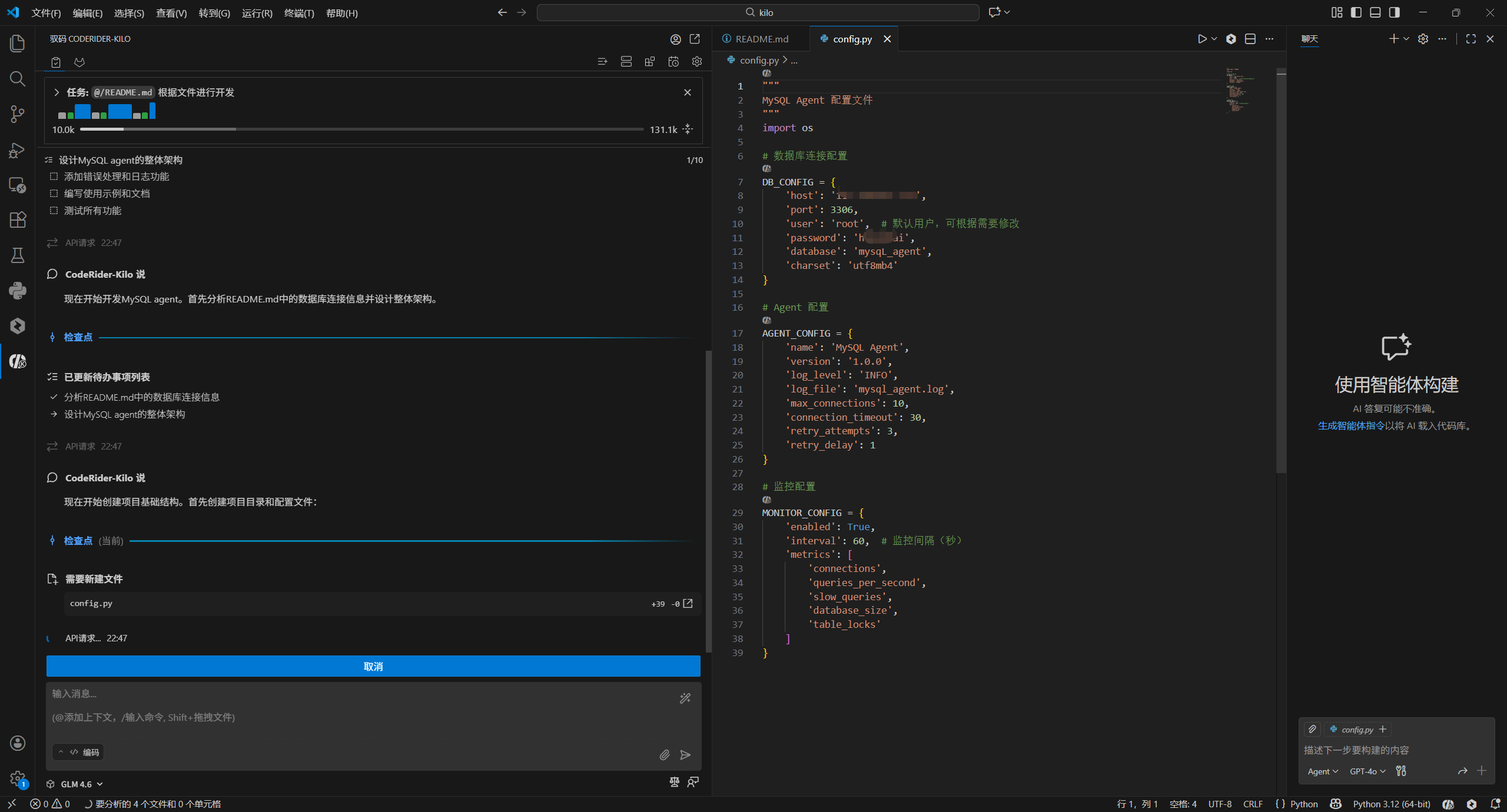The height and width of the screenshot is (812, 1507).
Task: Click the attach file paperclip in Kilo input
Action: (x=665, y=755)
